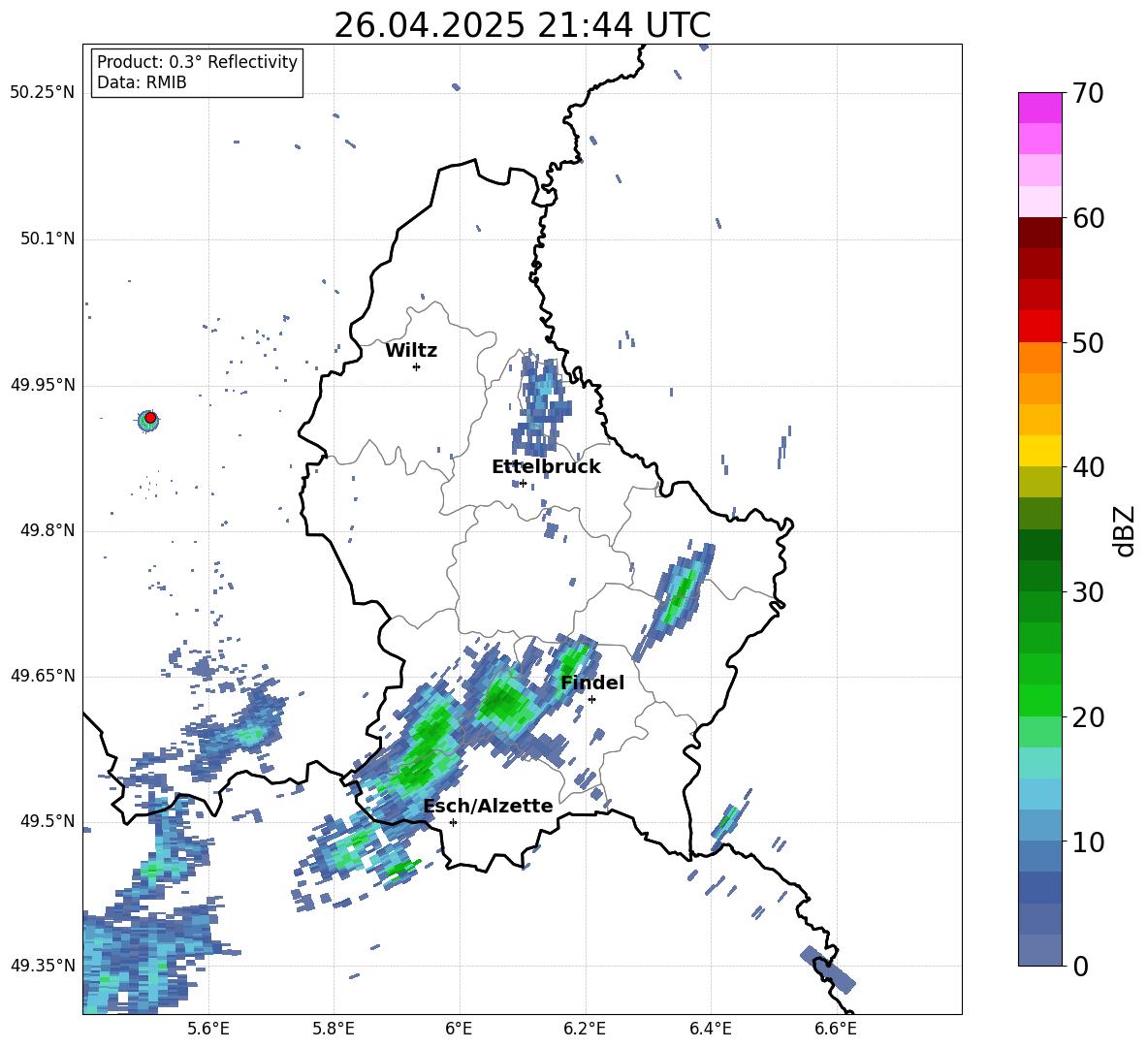
Task: Click the Esch/Alzette cross marker
Action: [x=453, y=822]
